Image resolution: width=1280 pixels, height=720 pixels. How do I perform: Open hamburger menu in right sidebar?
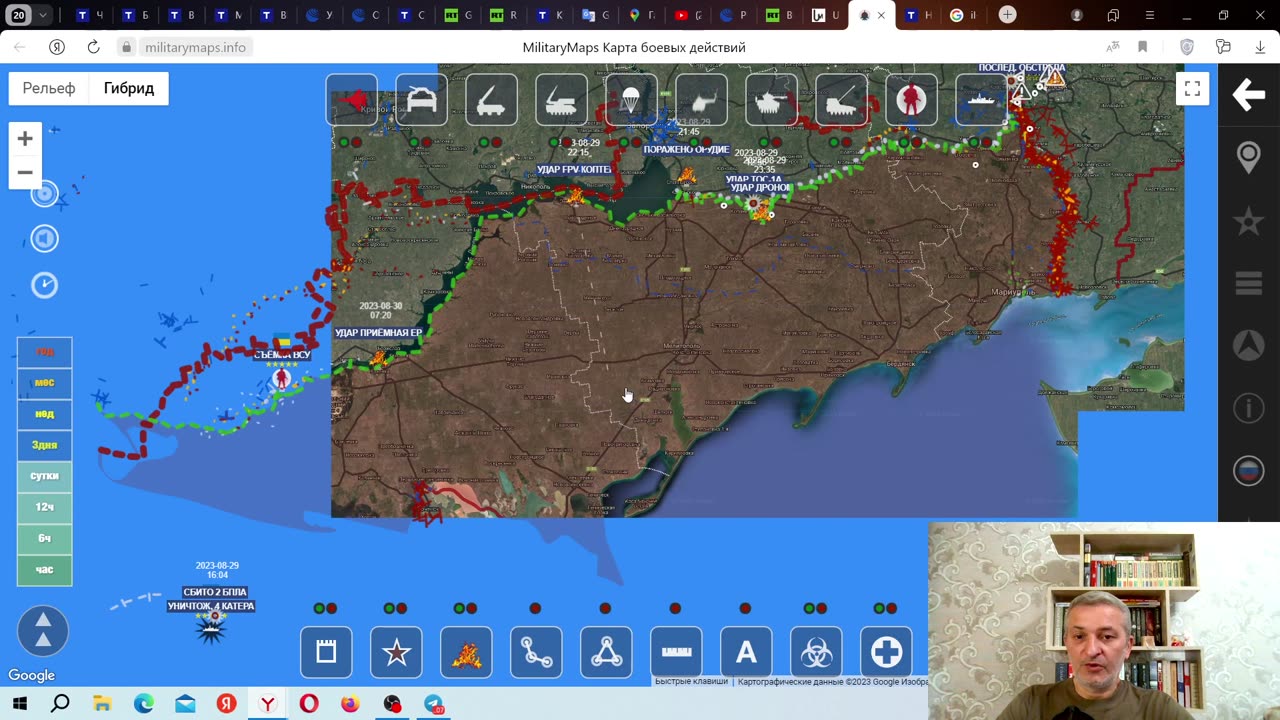click(x=1249, y=283)
